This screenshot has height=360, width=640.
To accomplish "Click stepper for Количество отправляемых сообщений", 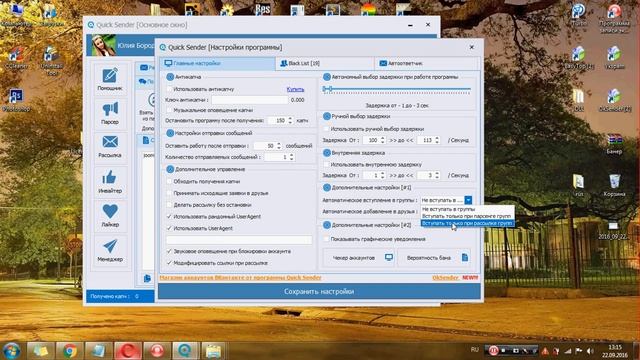I will point(291,157).
